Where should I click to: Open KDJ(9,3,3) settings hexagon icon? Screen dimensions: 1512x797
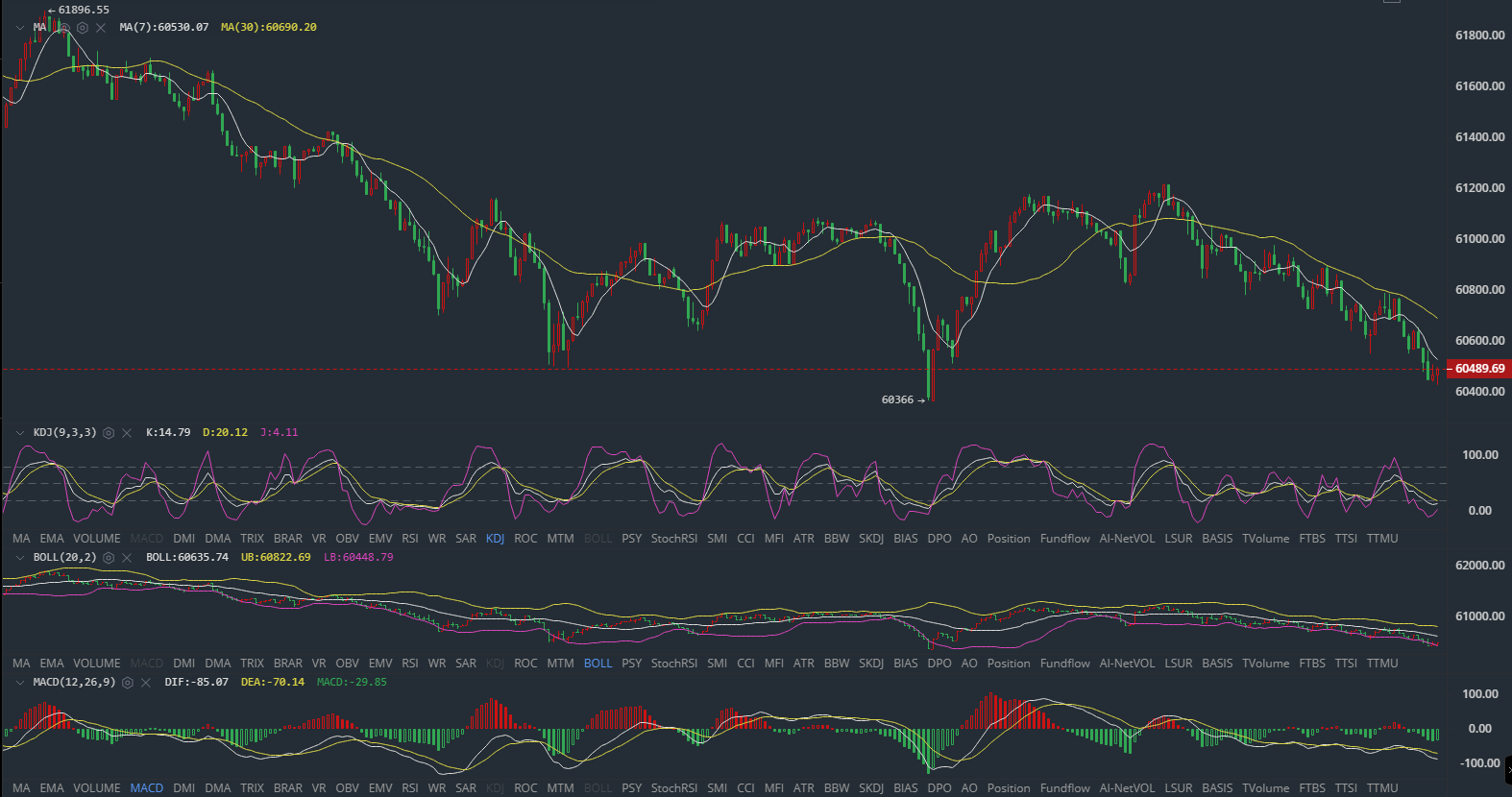(109, 433)
